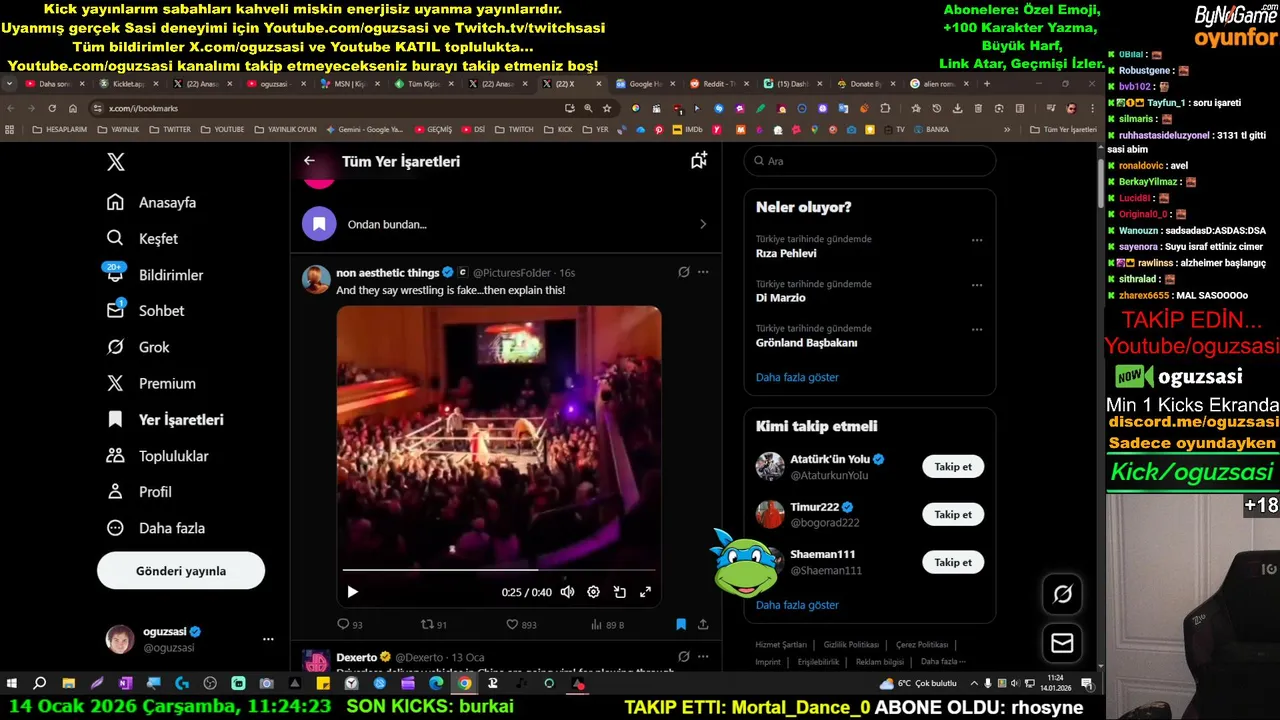
Task: Open more options for Di Marzio trend
Action: (977, 285)
